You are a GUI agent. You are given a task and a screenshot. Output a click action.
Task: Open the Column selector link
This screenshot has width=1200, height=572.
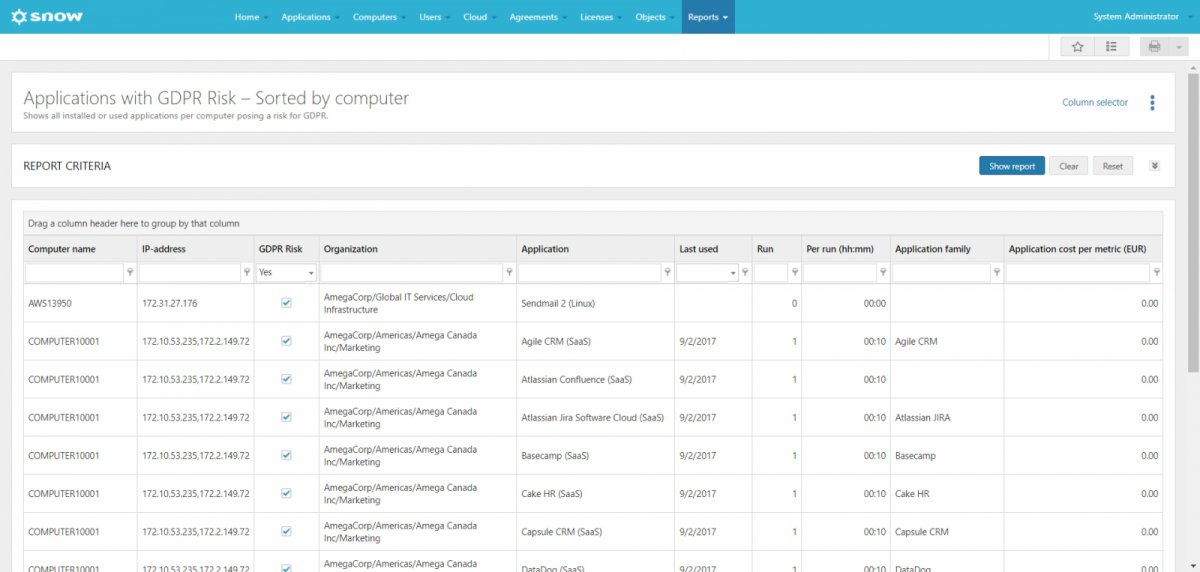click(x=1095, y=102)
